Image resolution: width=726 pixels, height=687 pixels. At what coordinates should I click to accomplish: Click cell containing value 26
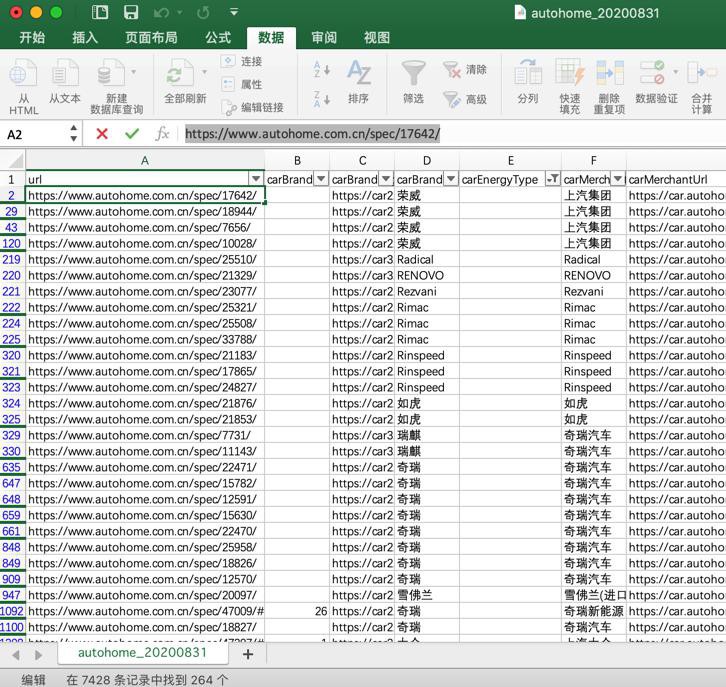(x=297, y=611)
